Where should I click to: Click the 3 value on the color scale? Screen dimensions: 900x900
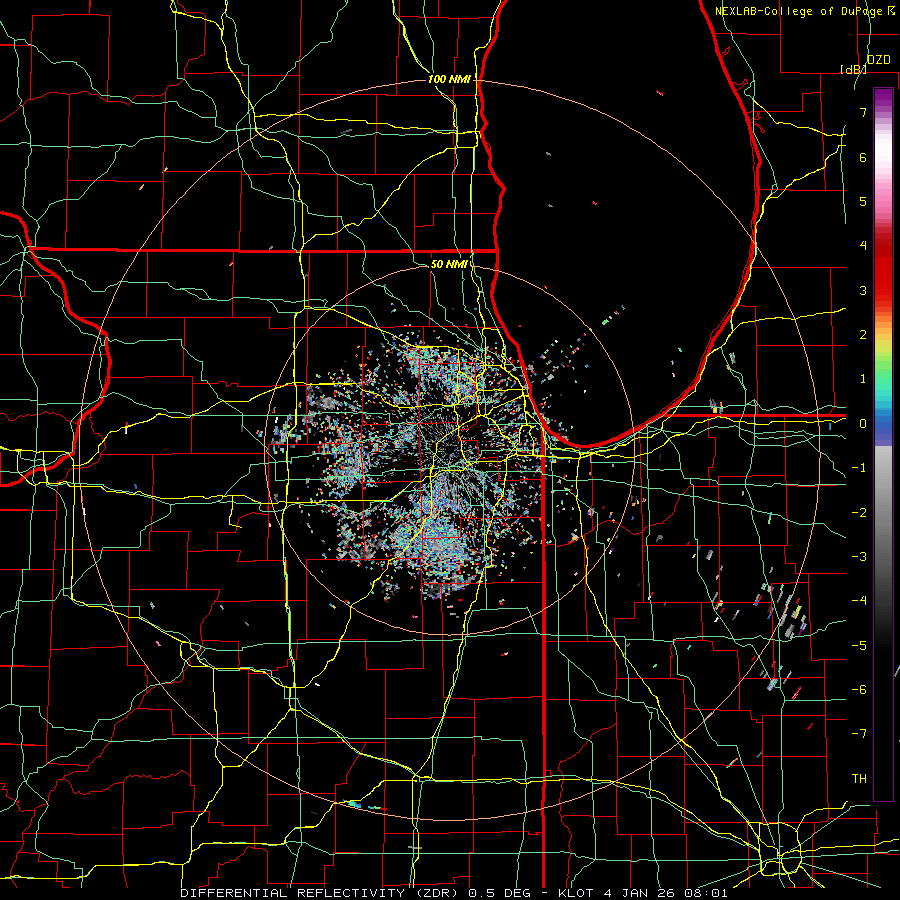(x=863, y=290)
